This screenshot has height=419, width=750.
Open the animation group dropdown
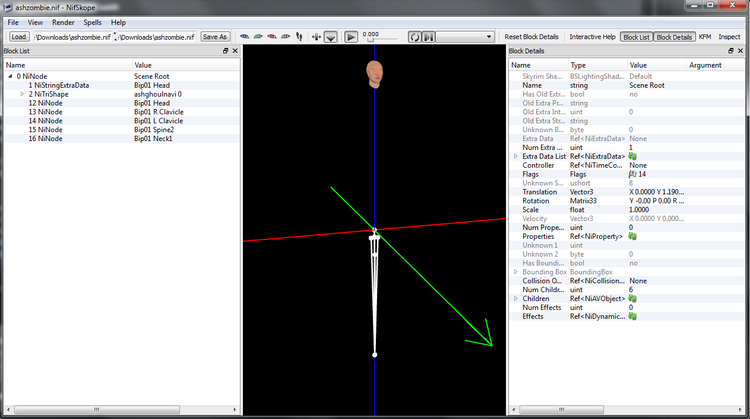pyautogui.click(x=464, y=37)
